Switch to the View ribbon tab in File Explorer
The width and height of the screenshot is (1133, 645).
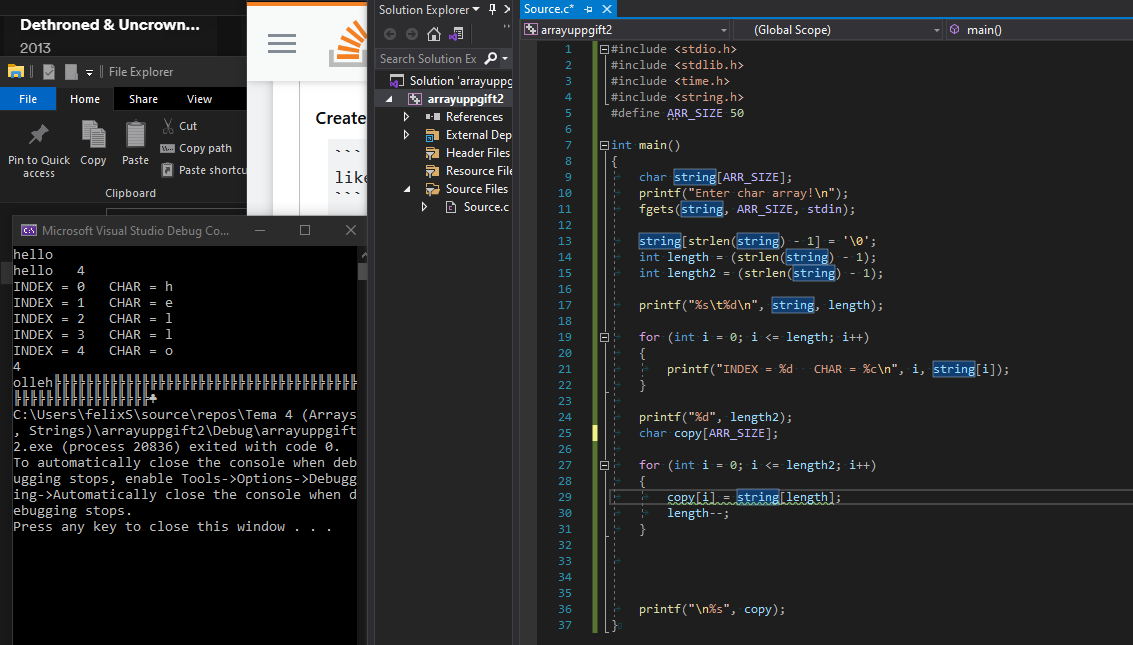pos(199,99)
